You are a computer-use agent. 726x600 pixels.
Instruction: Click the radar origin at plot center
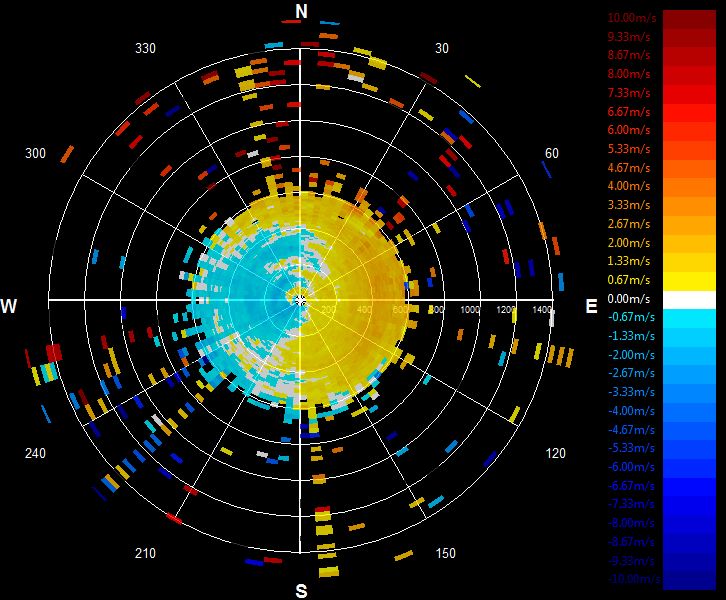(300, 300)
